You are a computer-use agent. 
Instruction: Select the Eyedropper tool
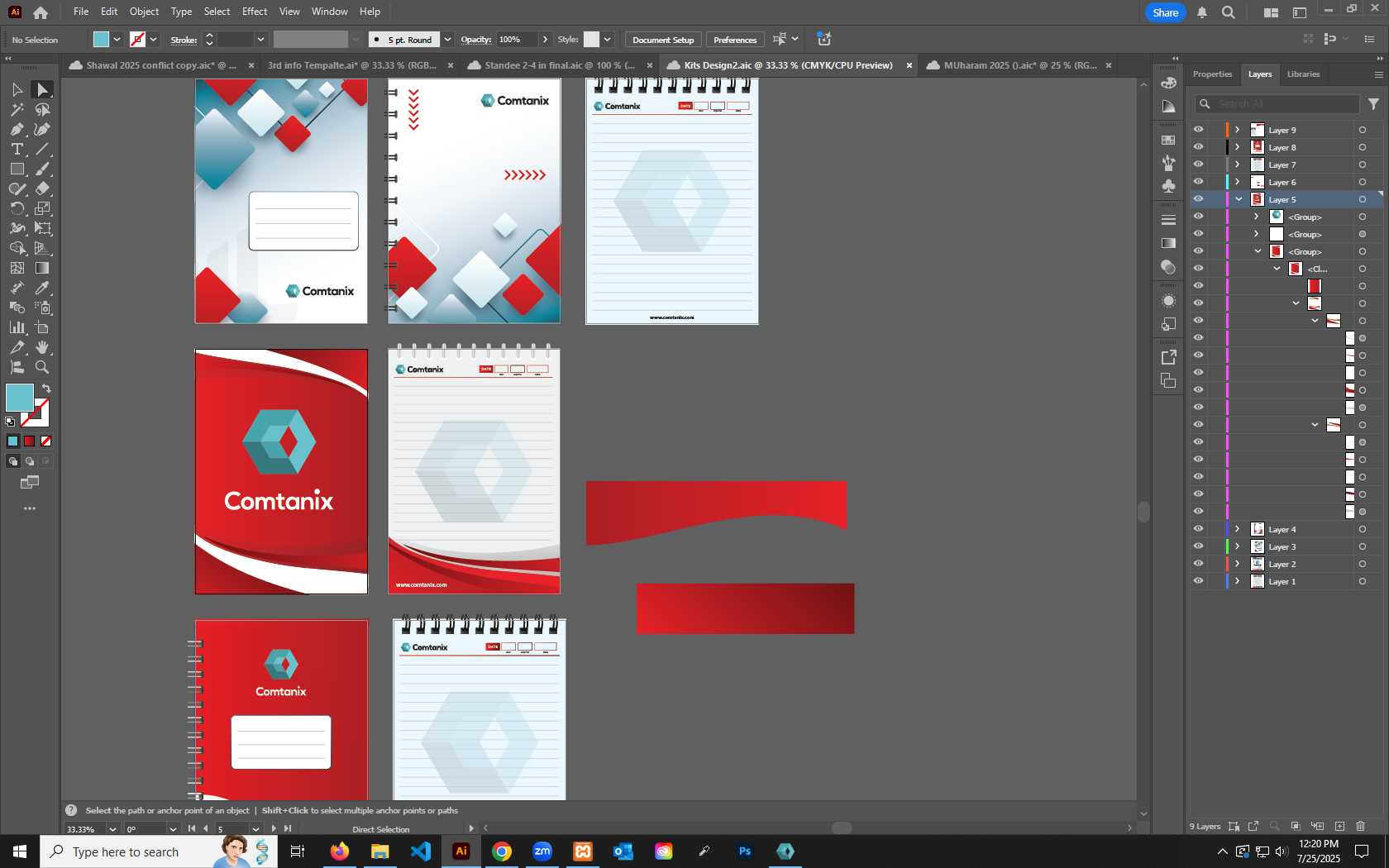tap(42, 288)
